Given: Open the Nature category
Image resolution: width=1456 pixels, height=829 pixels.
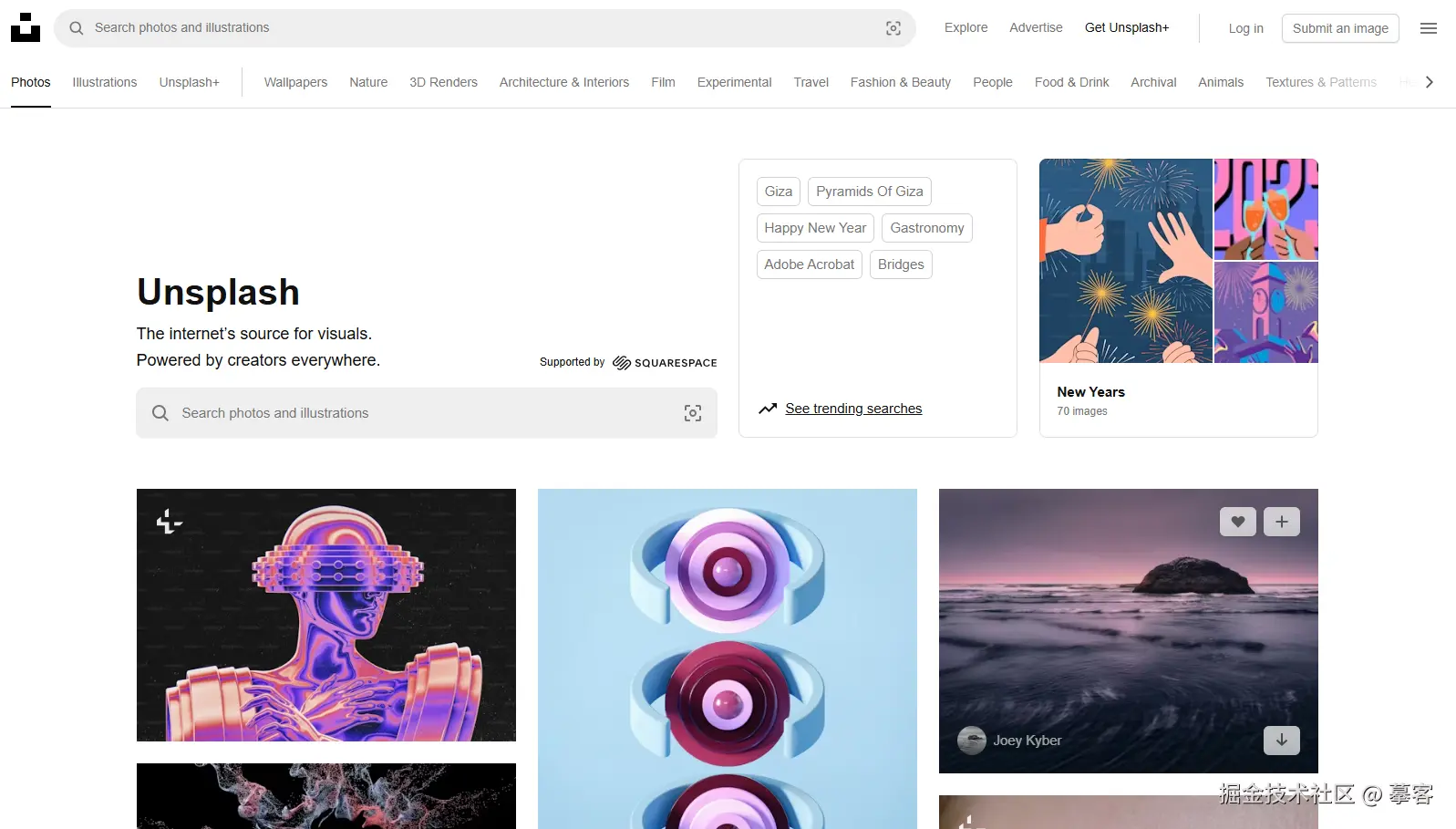Looking at the screenshot, I should 368,82.
